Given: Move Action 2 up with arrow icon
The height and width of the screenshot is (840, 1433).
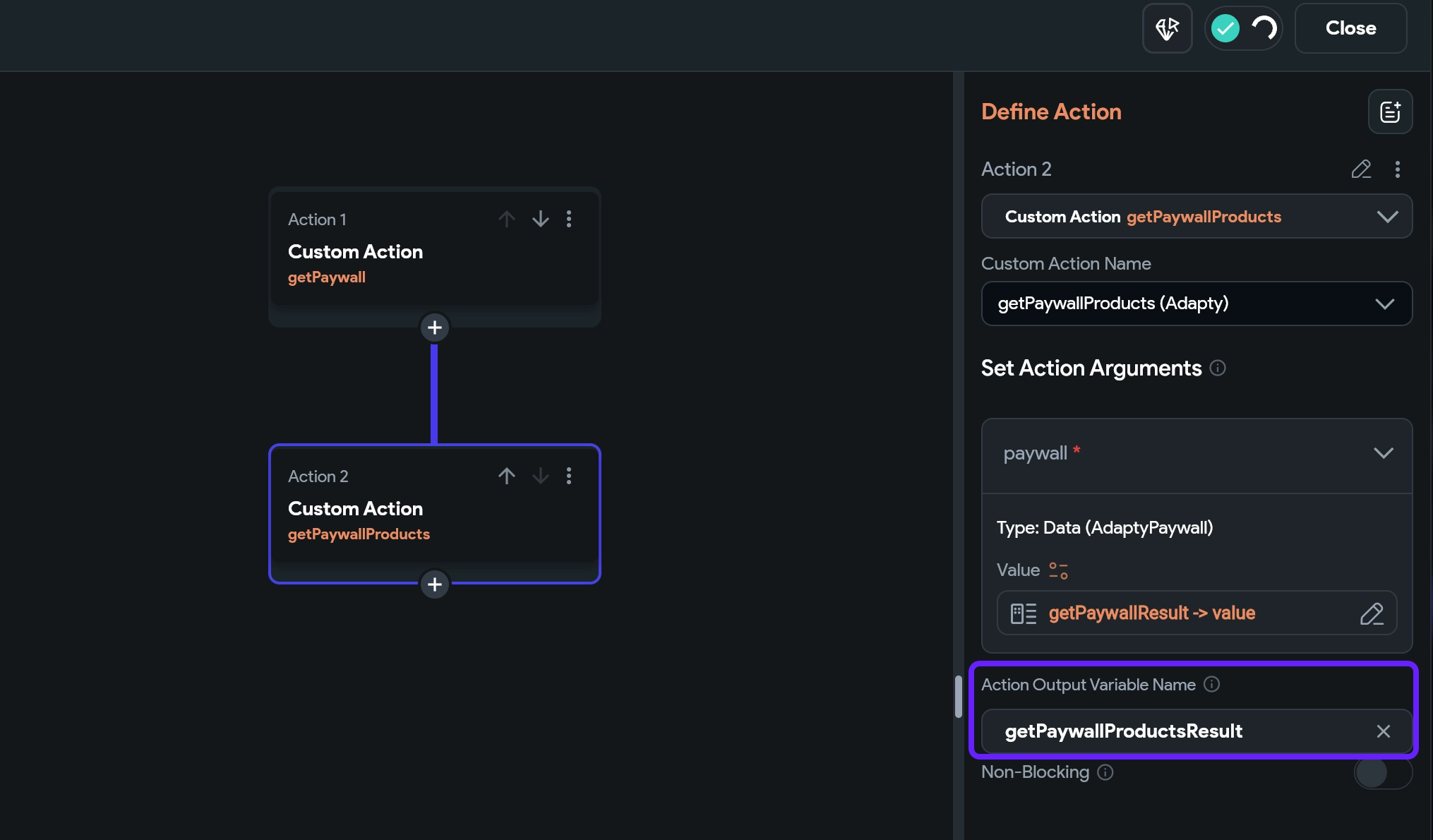Looking at the screenshot, I should (506, 476).
